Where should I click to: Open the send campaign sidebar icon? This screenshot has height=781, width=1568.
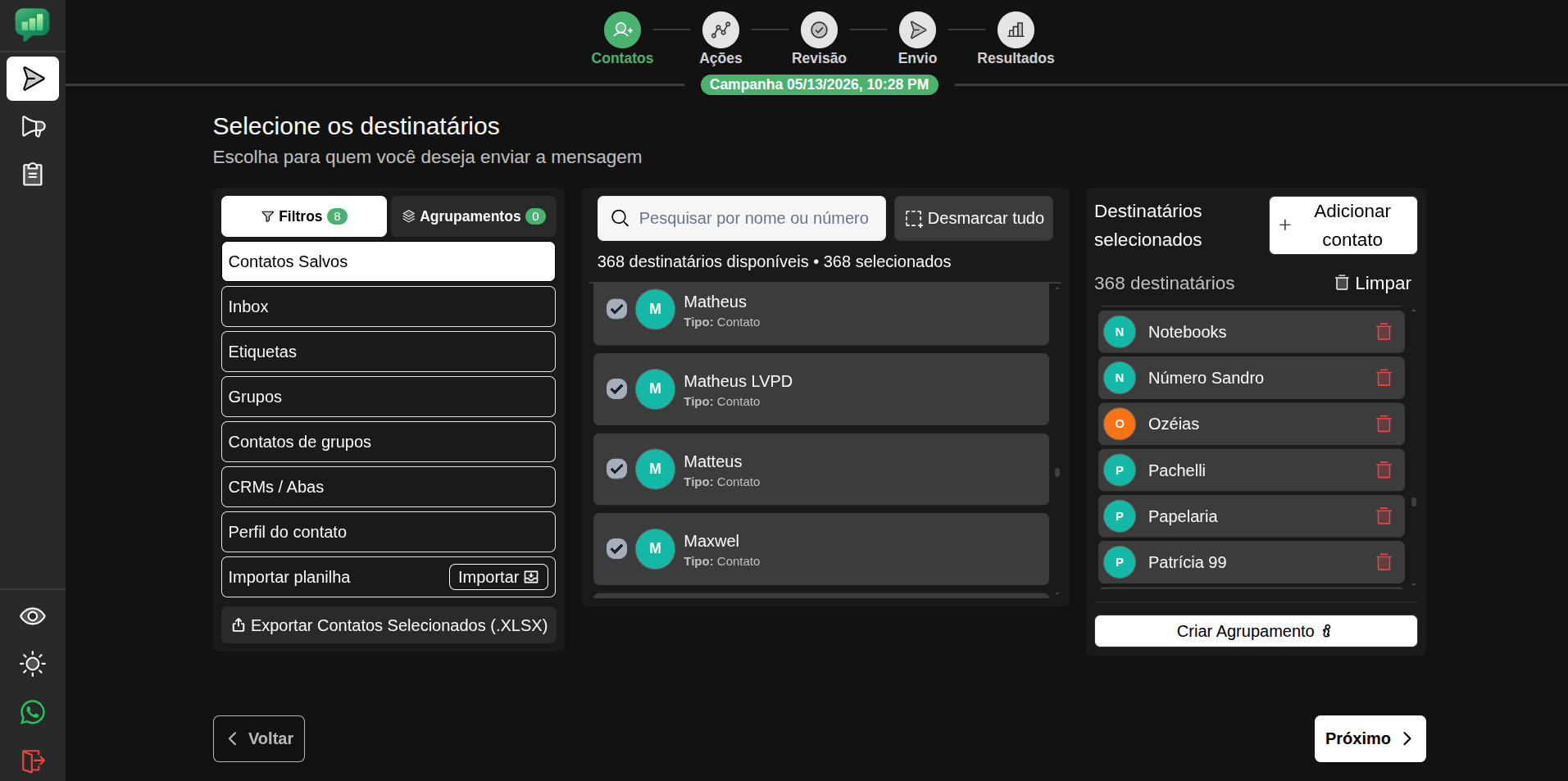[x=33, y=79]
